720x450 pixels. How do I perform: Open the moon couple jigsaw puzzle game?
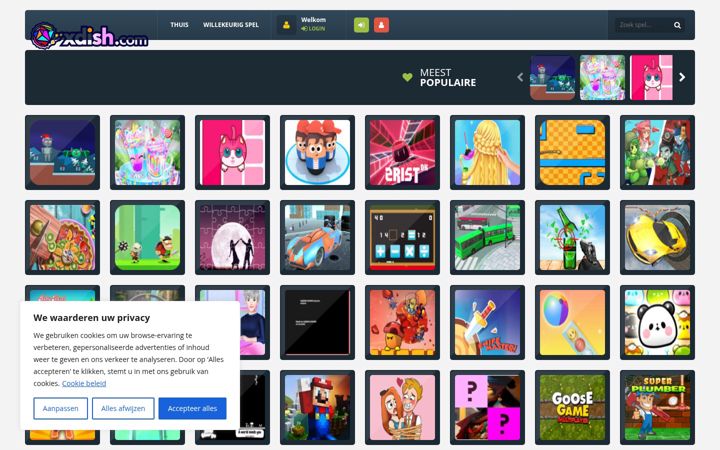pyautogui.click(x=232, y=237)
